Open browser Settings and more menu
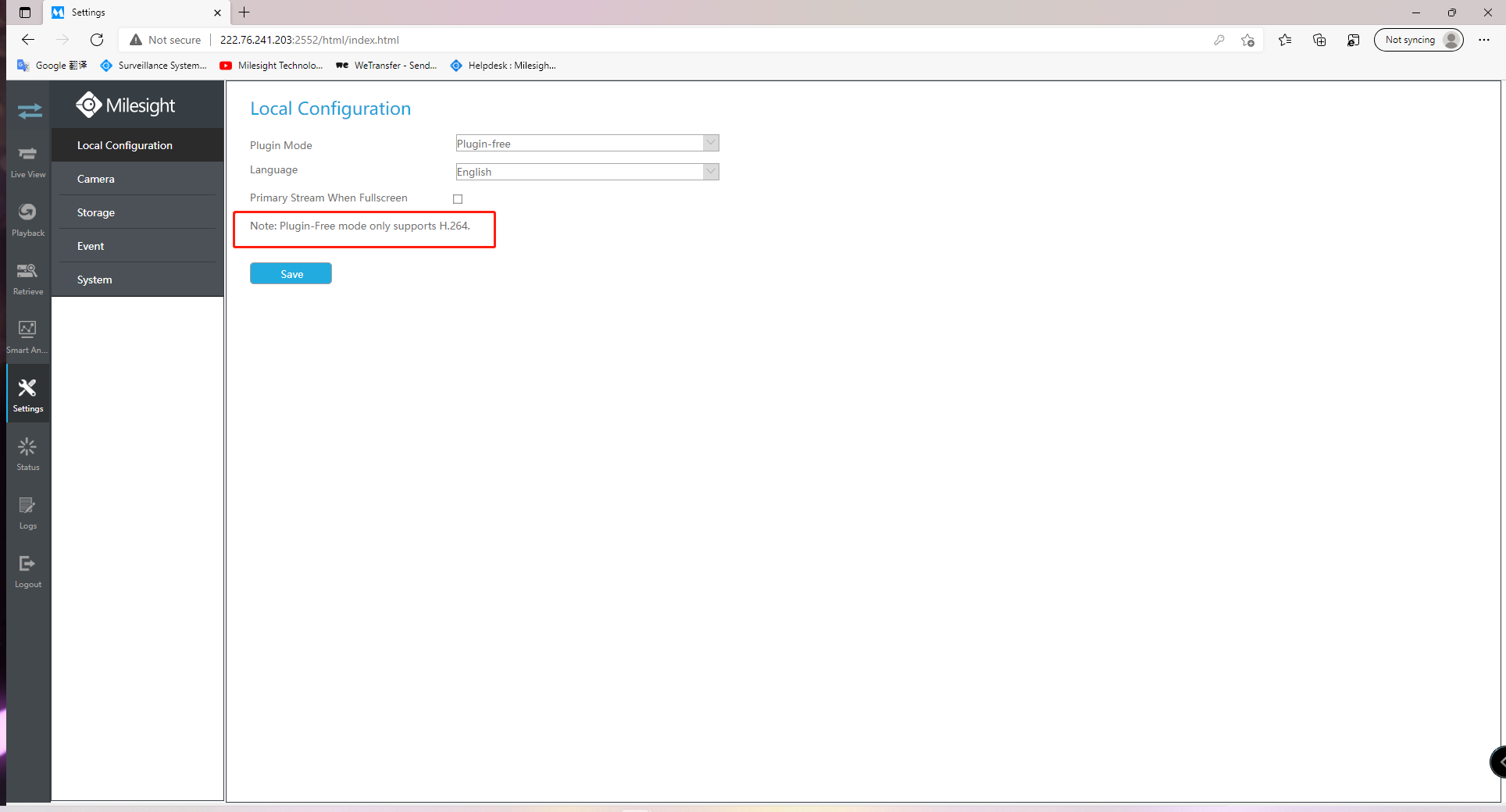1506x812 pixels. point(1484,40)
